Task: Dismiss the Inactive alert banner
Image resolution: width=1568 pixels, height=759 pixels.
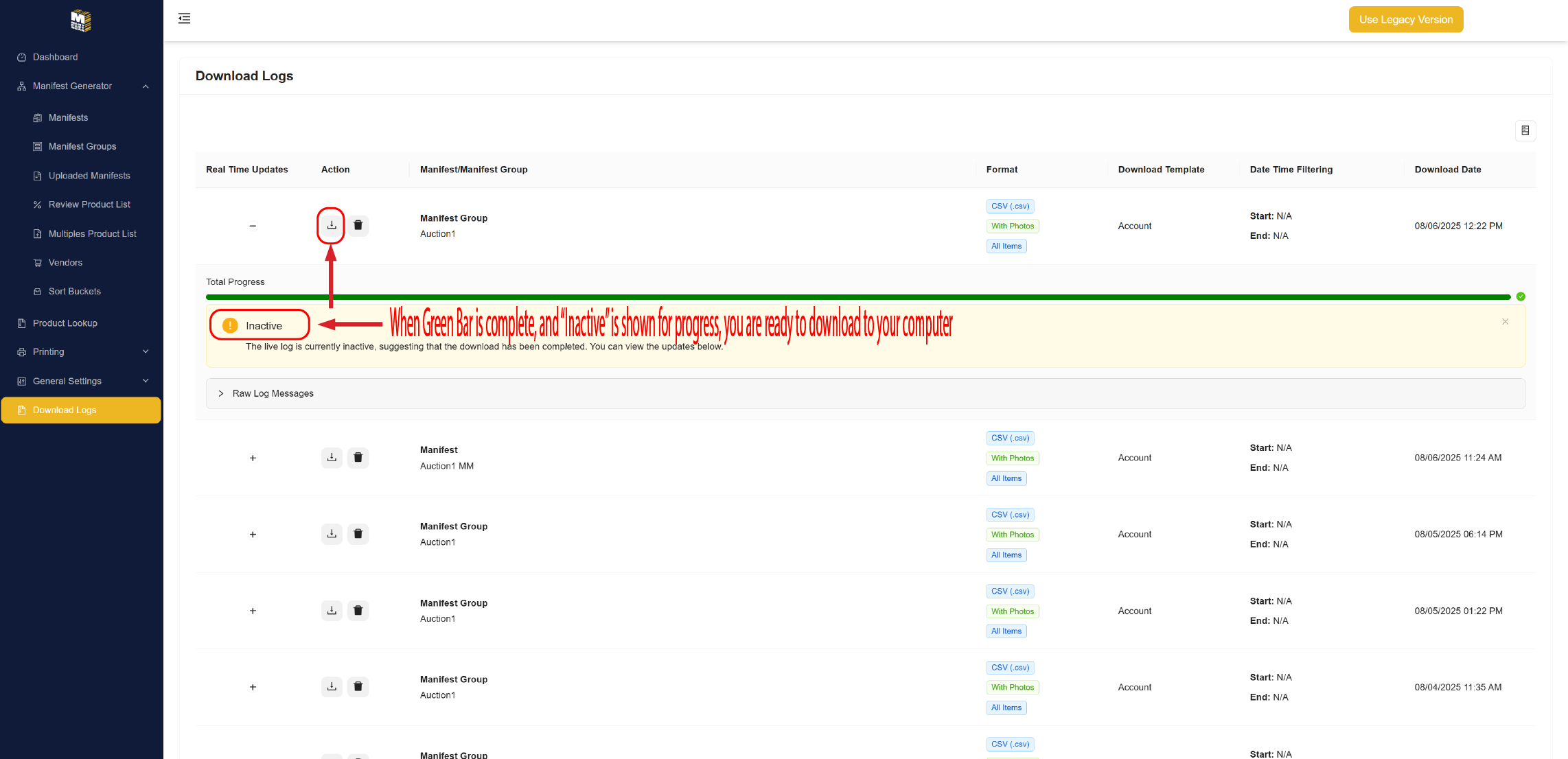Action: [x=1505, y=322]
